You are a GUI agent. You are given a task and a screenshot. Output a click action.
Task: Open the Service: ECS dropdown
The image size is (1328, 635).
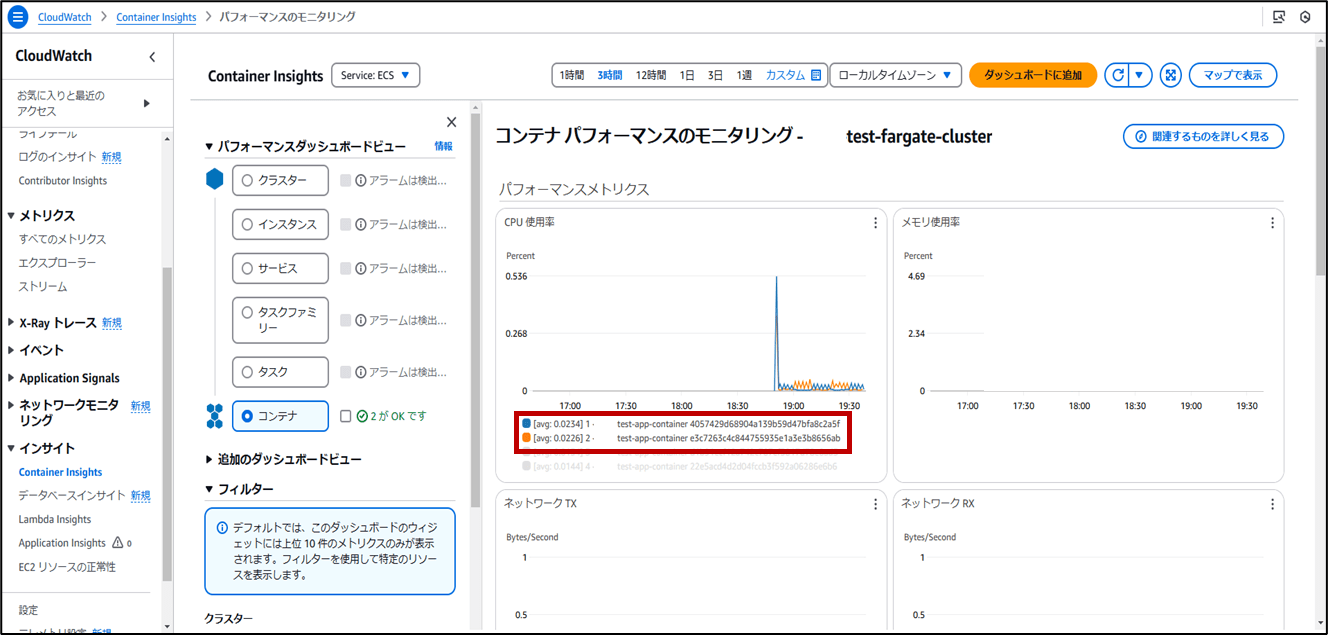[x=376, y=76]
